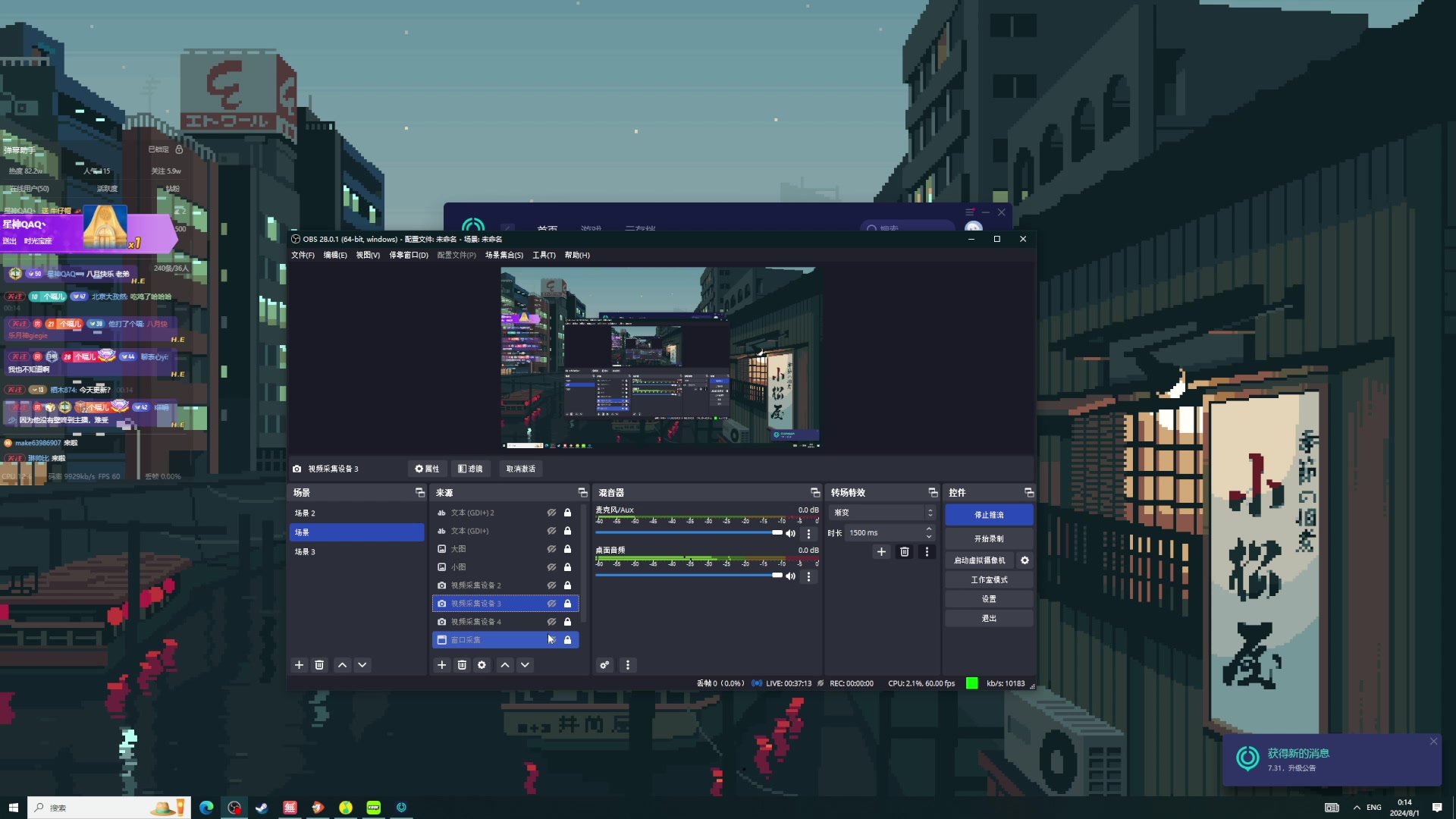The height and width of the screenshot is (819, 1456).
Task: Mute the 麦克风/Aux speaker icon
Action: point(790,533)
